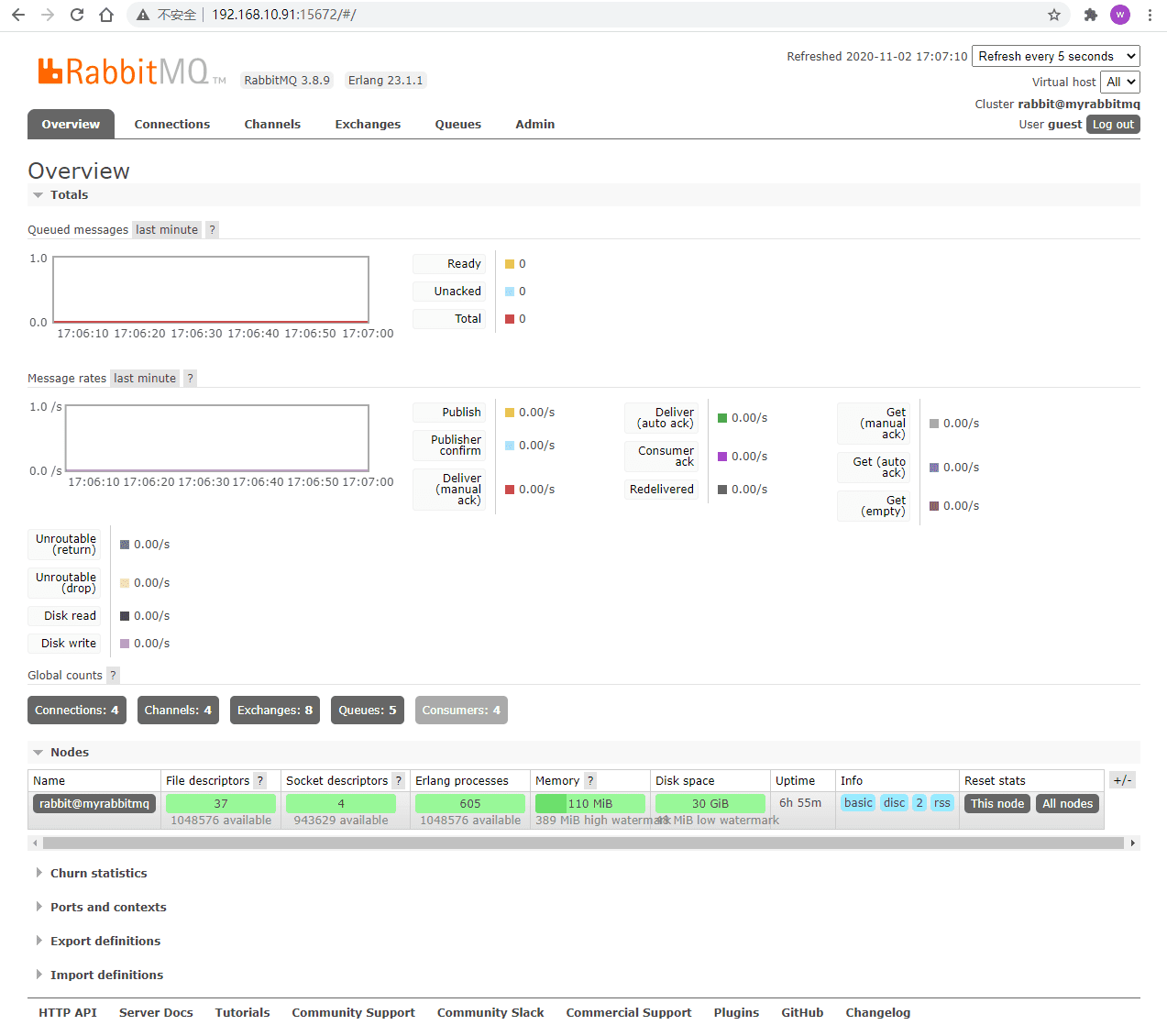Toggle node columns with +/- button

coord(1122,780)
